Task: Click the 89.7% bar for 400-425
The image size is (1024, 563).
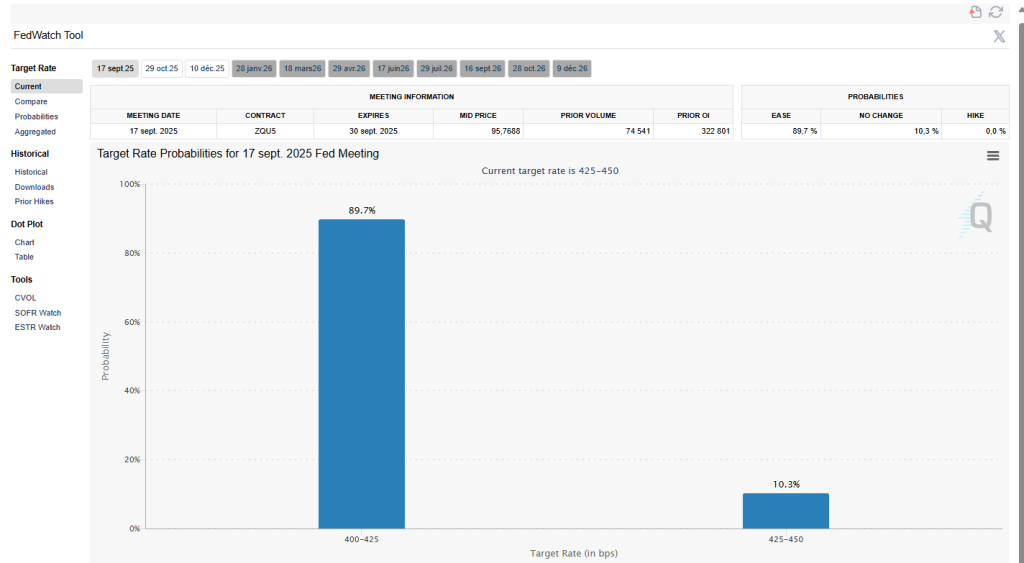Action: [361, 373]
